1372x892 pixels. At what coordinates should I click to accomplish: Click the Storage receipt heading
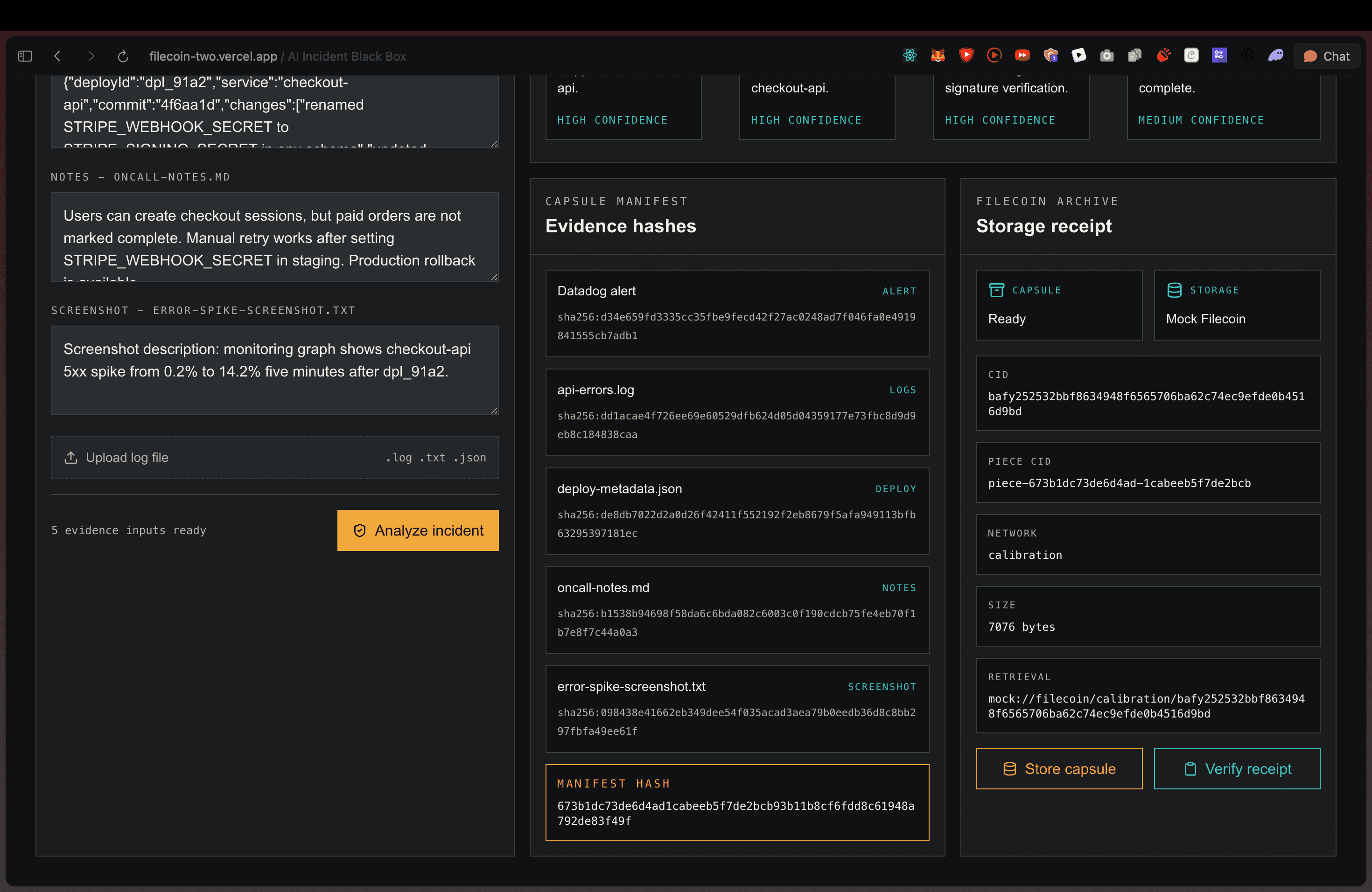pyautogui.click(x=1043, y=226)
